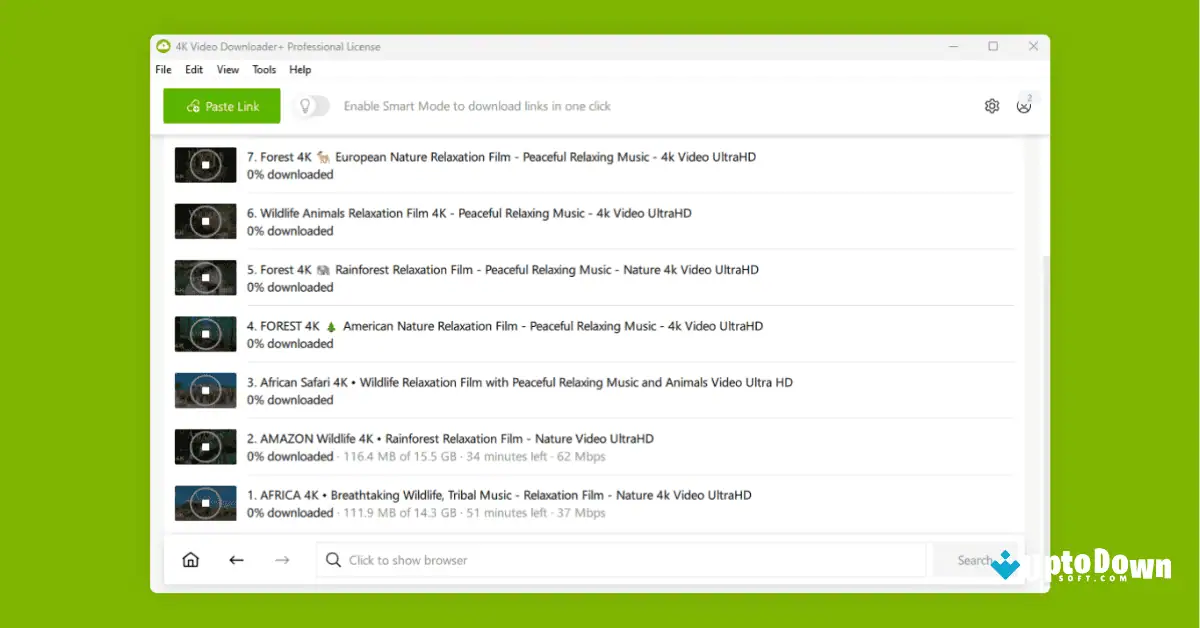Enable the Smart Mode toggle switch
1200x628 pixels.
tap(318, 105)
